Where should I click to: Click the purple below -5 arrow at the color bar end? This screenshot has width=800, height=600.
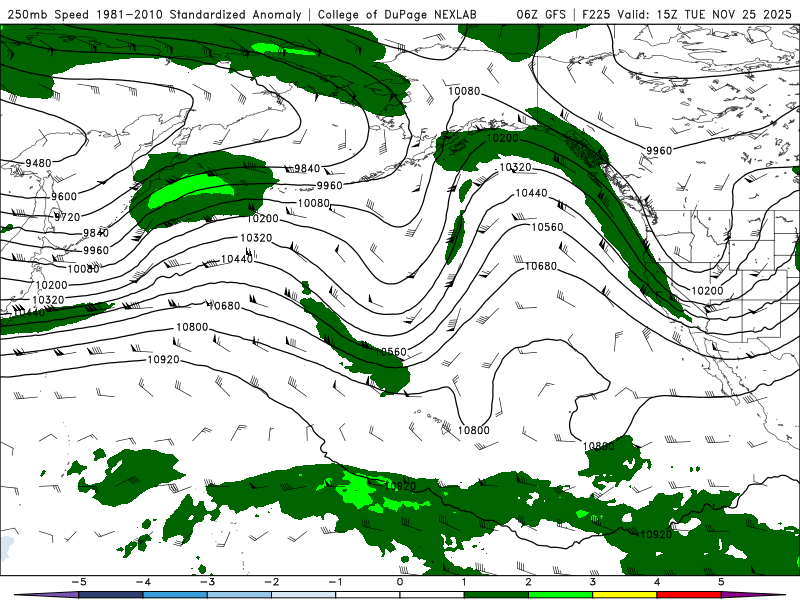[x=47, y=595]
